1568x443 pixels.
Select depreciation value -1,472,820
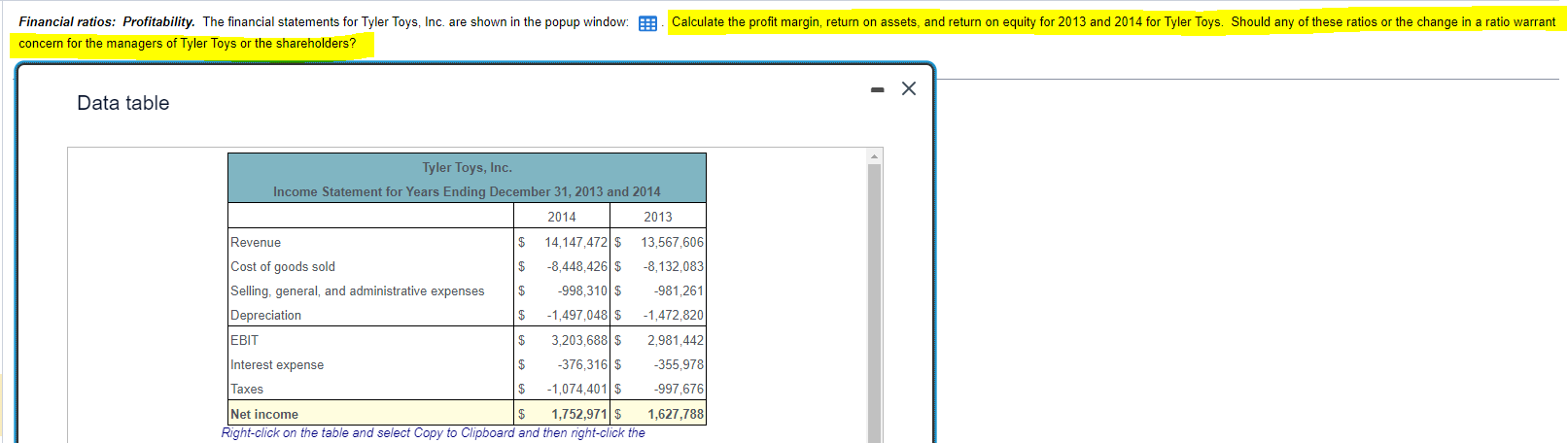click(674, 315)
